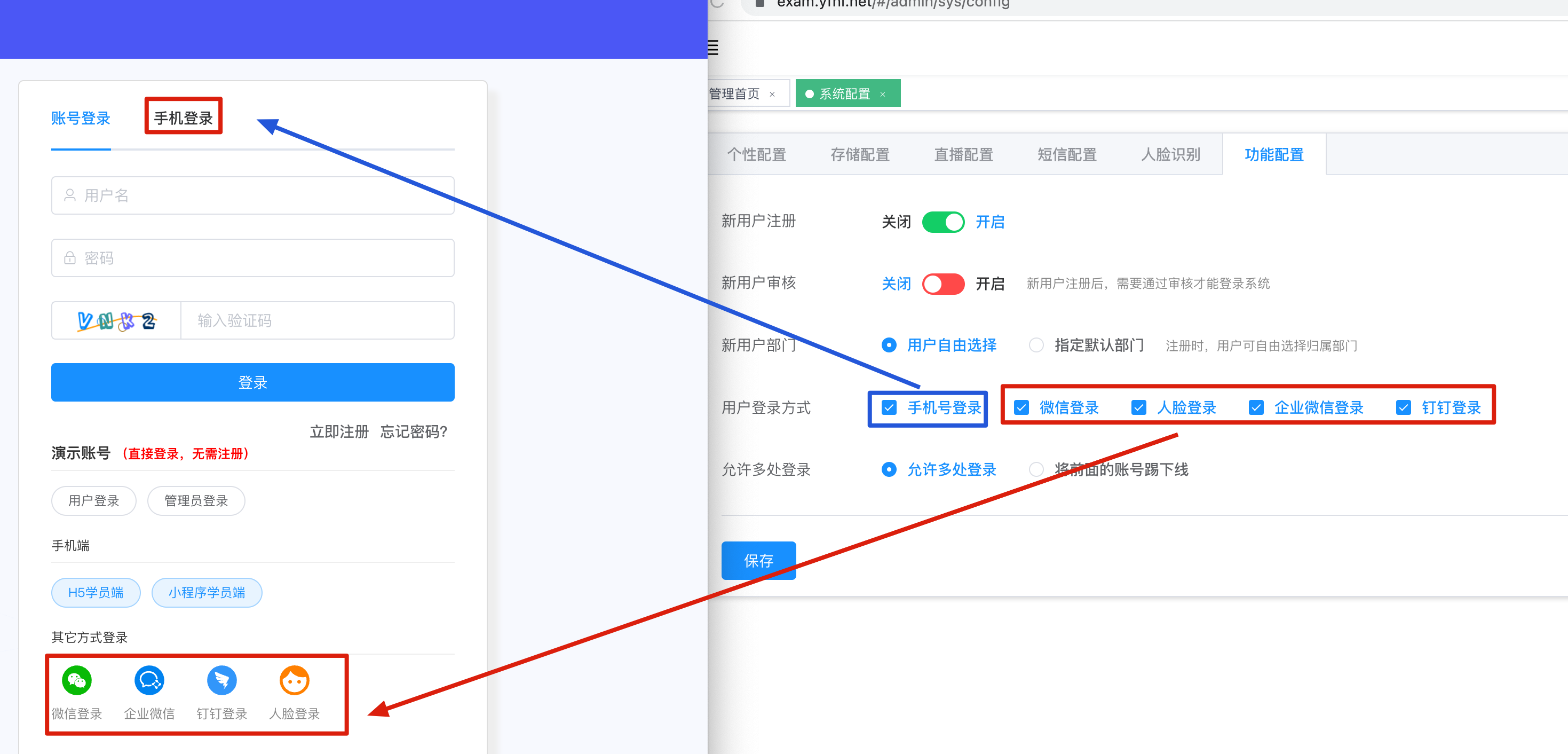Open the 功能配置 tab
This screenshot has width=1568, height=754.
coord(1274,155)
